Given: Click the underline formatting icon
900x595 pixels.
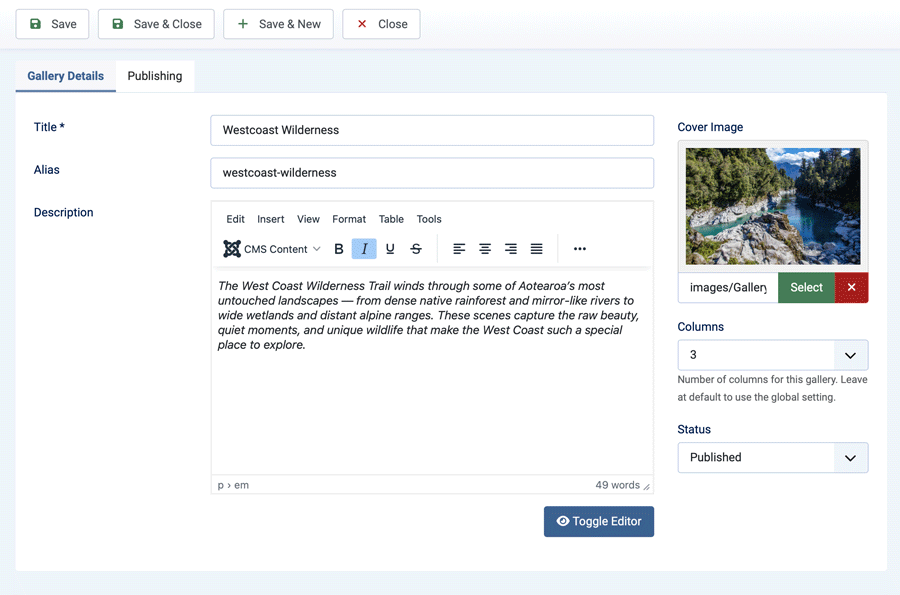Looking at the screenshot, I should tap(390, 249).
